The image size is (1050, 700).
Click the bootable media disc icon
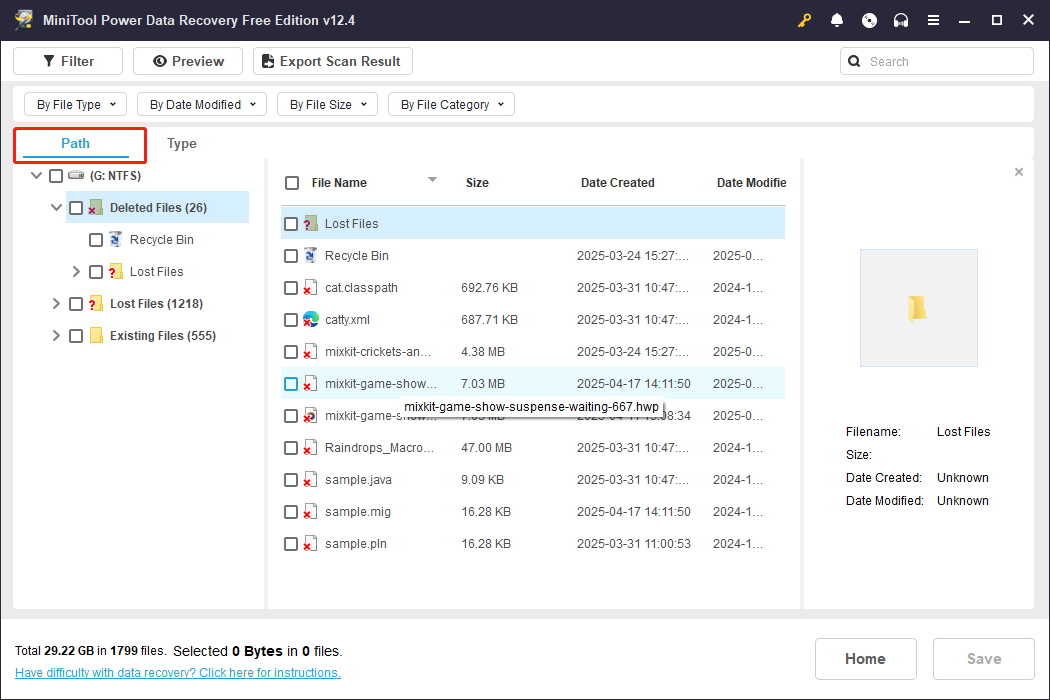[x=869, y=20]
